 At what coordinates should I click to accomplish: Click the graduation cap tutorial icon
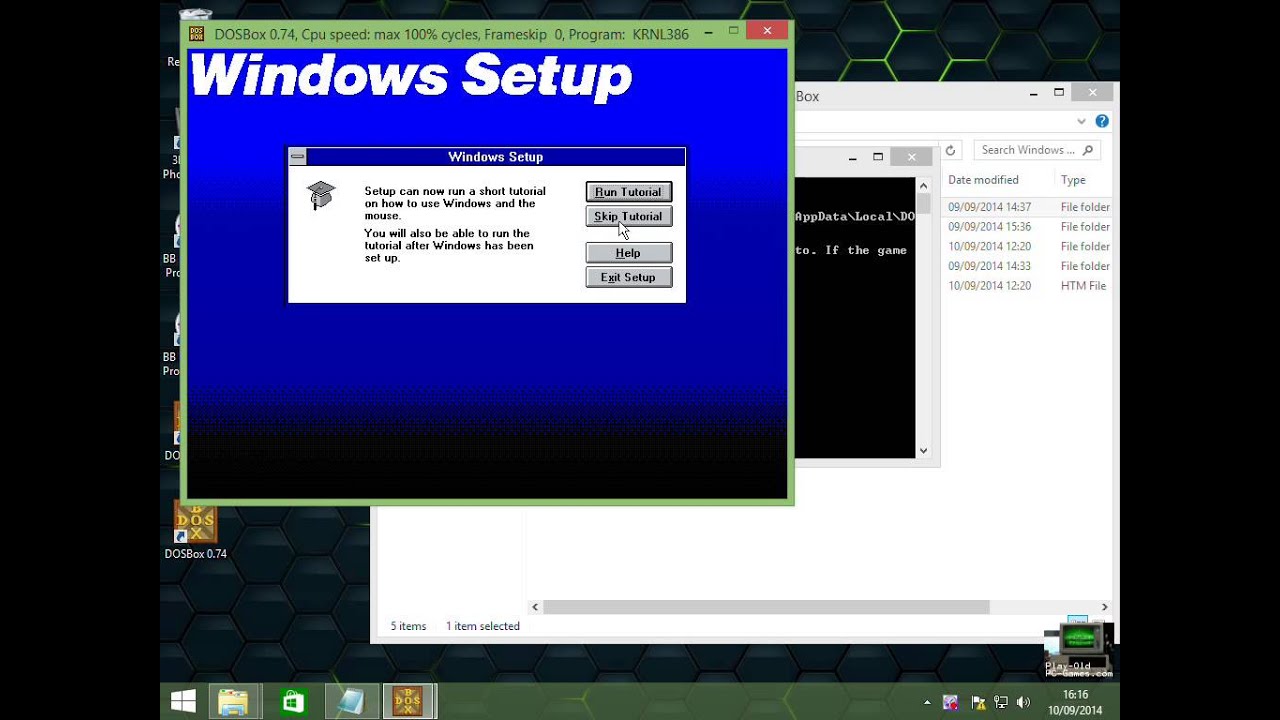tap(321, 195)
